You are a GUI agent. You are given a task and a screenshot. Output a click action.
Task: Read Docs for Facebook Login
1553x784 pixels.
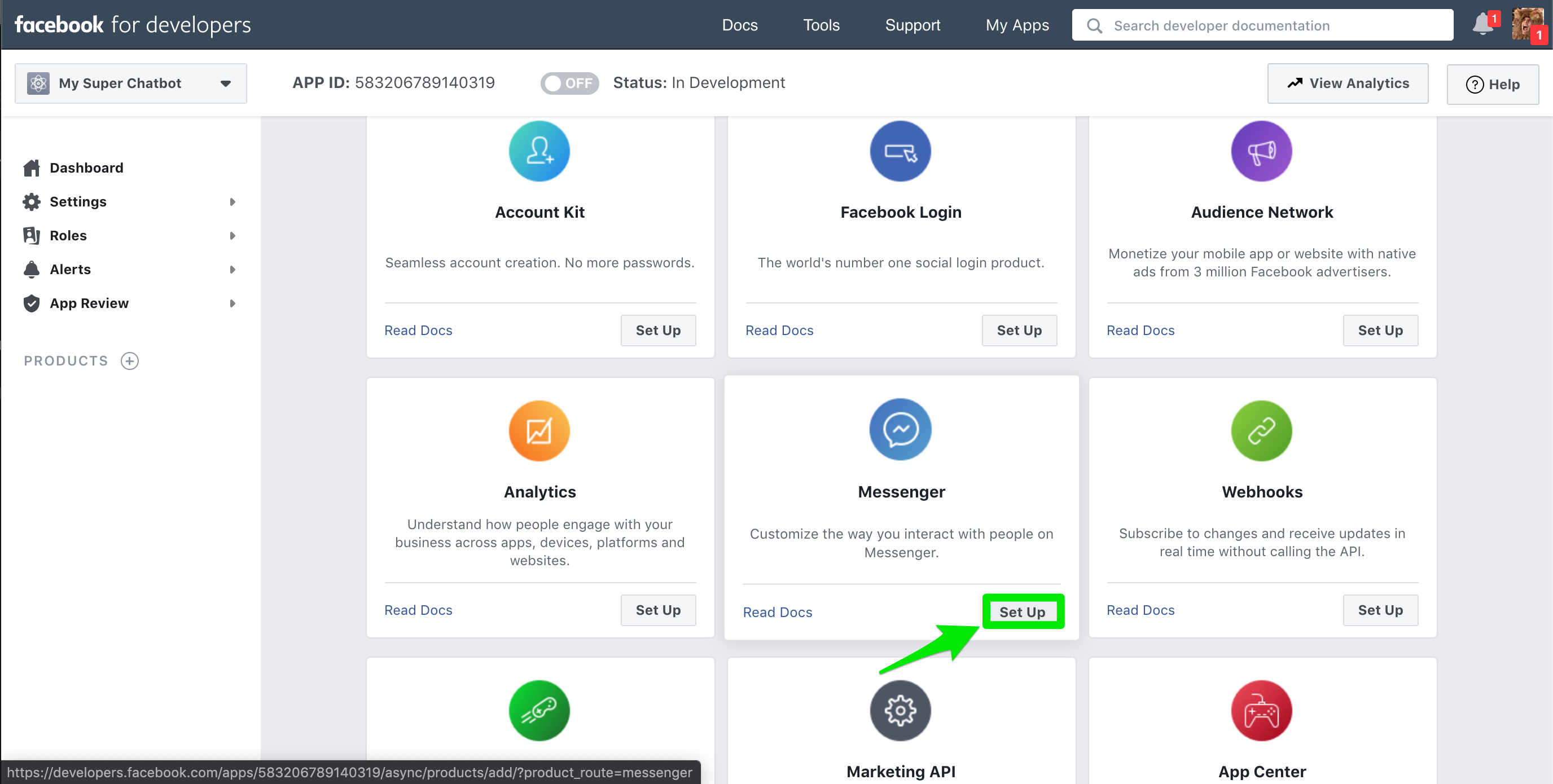779,329
